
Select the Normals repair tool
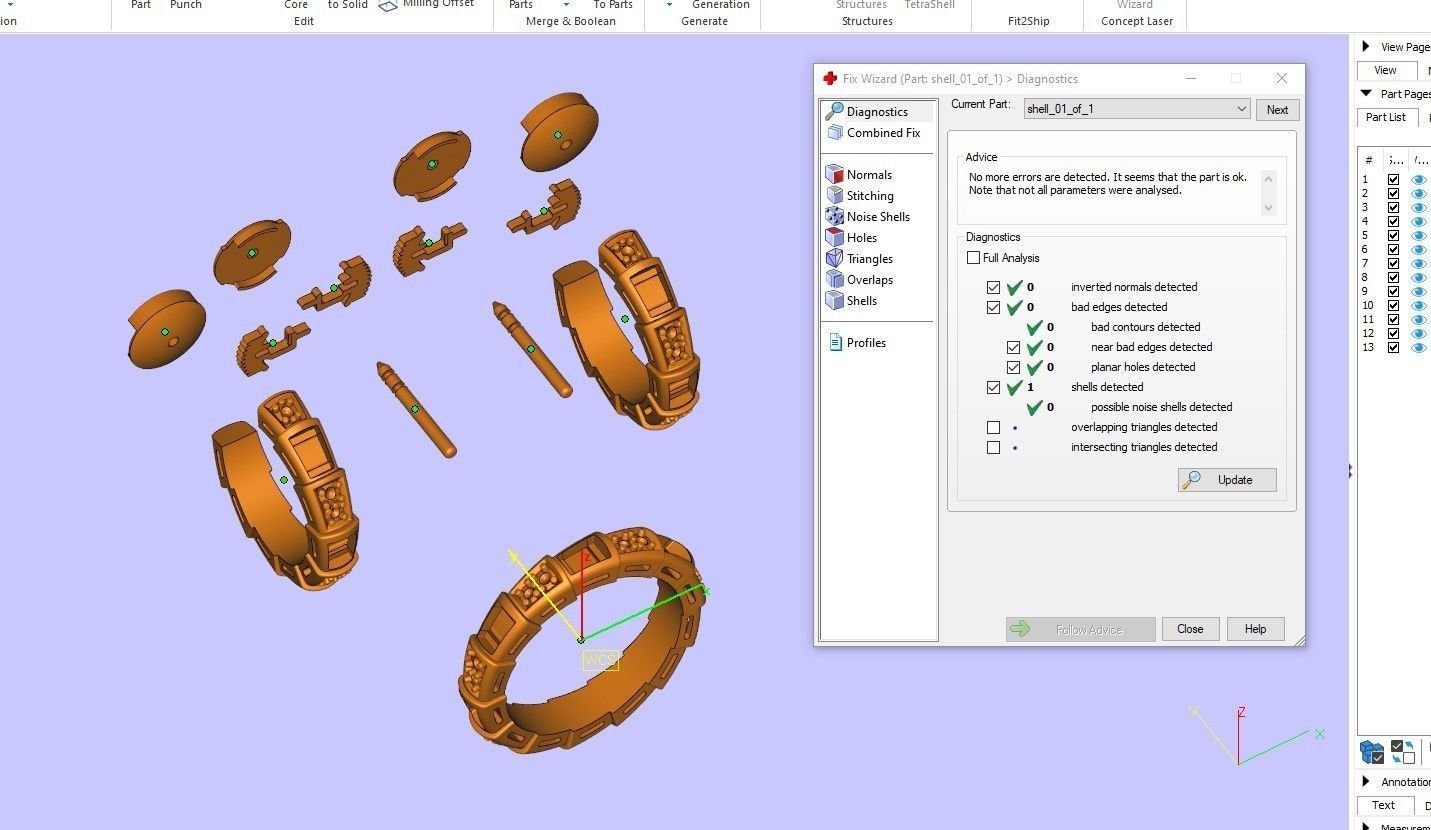859,174
